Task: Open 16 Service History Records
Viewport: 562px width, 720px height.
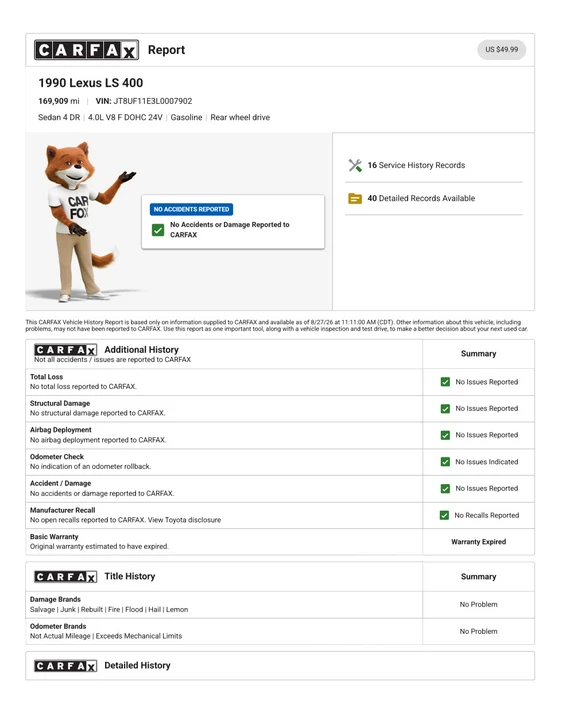Action: (416, 165)
